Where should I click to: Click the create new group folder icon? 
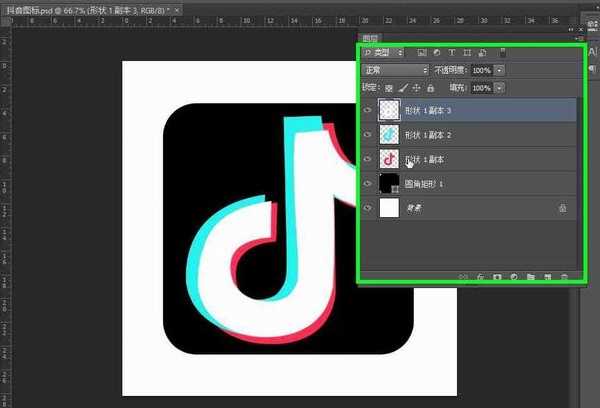tap(530, 276)
